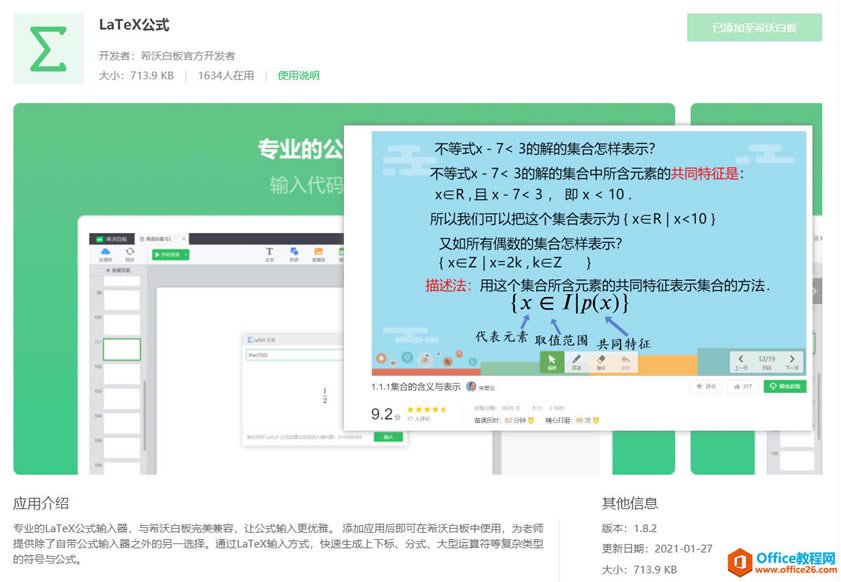Open dropdown arrow on start teaching button
Viewport: 841px width, 582px height.
pos(186,255)
